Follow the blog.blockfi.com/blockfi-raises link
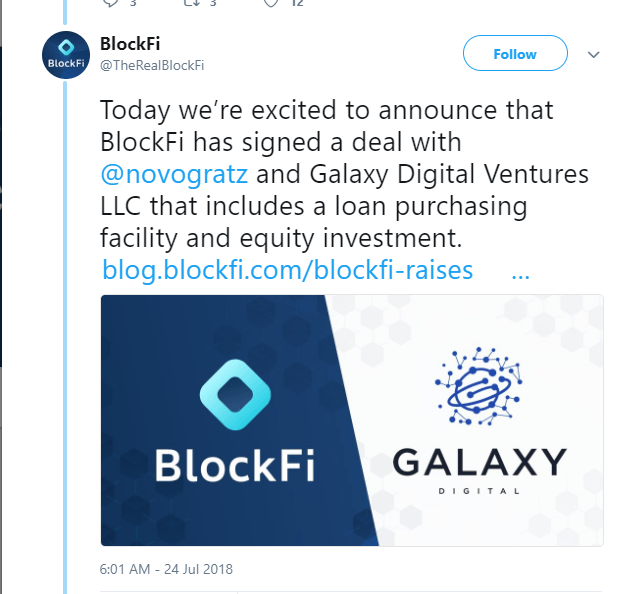The height and width of the screenshot is (594, 642). click(288, 270)
